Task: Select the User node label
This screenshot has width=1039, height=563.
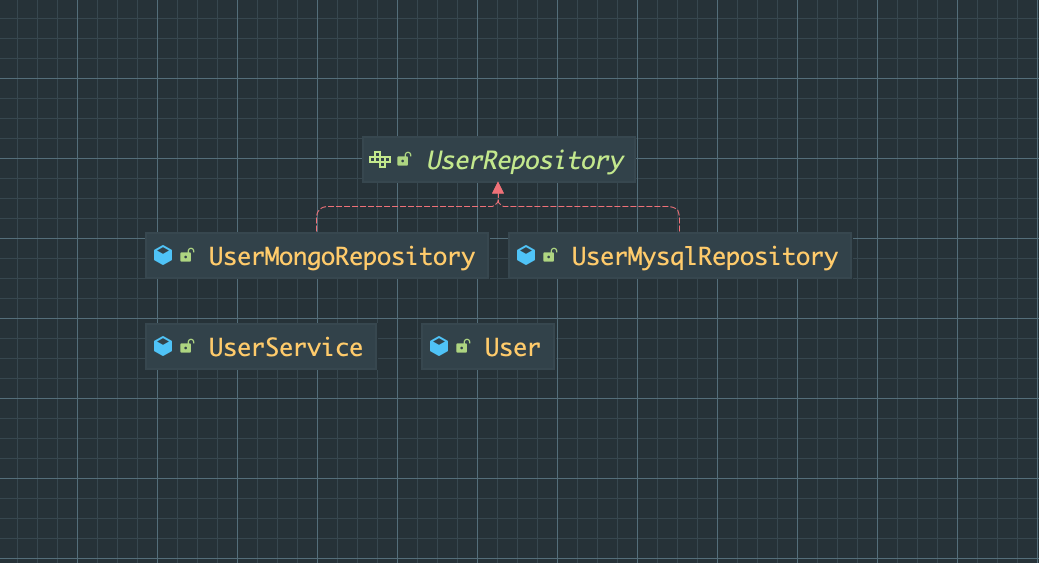Action: click(x=512, y=348)
